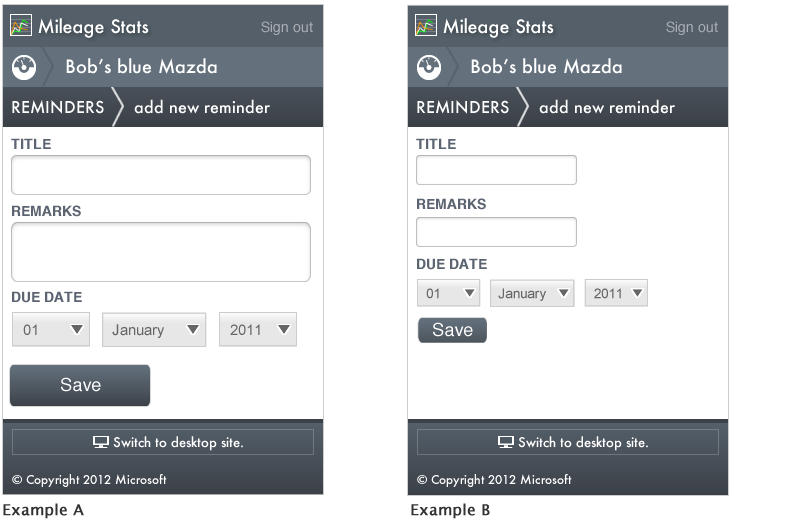
Task: Open dashboard gauge icon in Example B
Action: pos(429,67)
